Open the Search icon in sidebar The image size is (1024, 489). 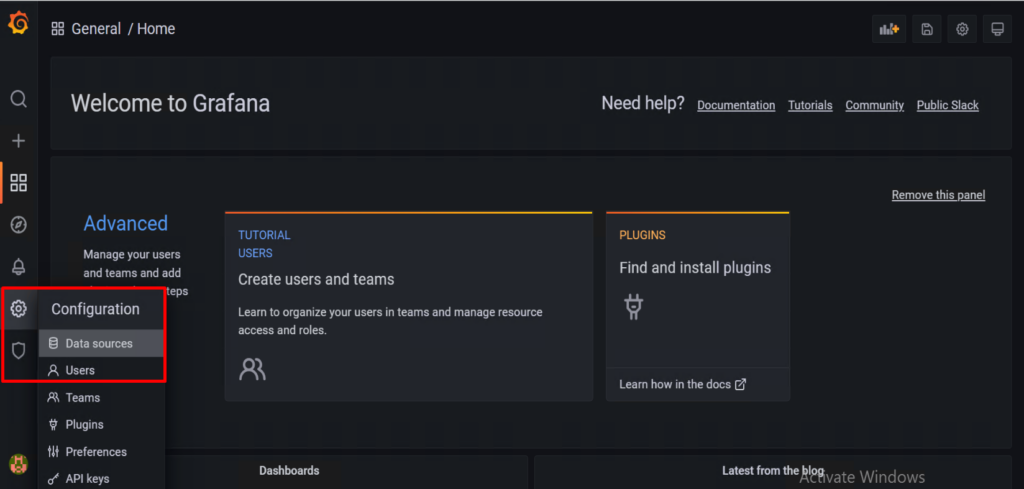(18, 99)
